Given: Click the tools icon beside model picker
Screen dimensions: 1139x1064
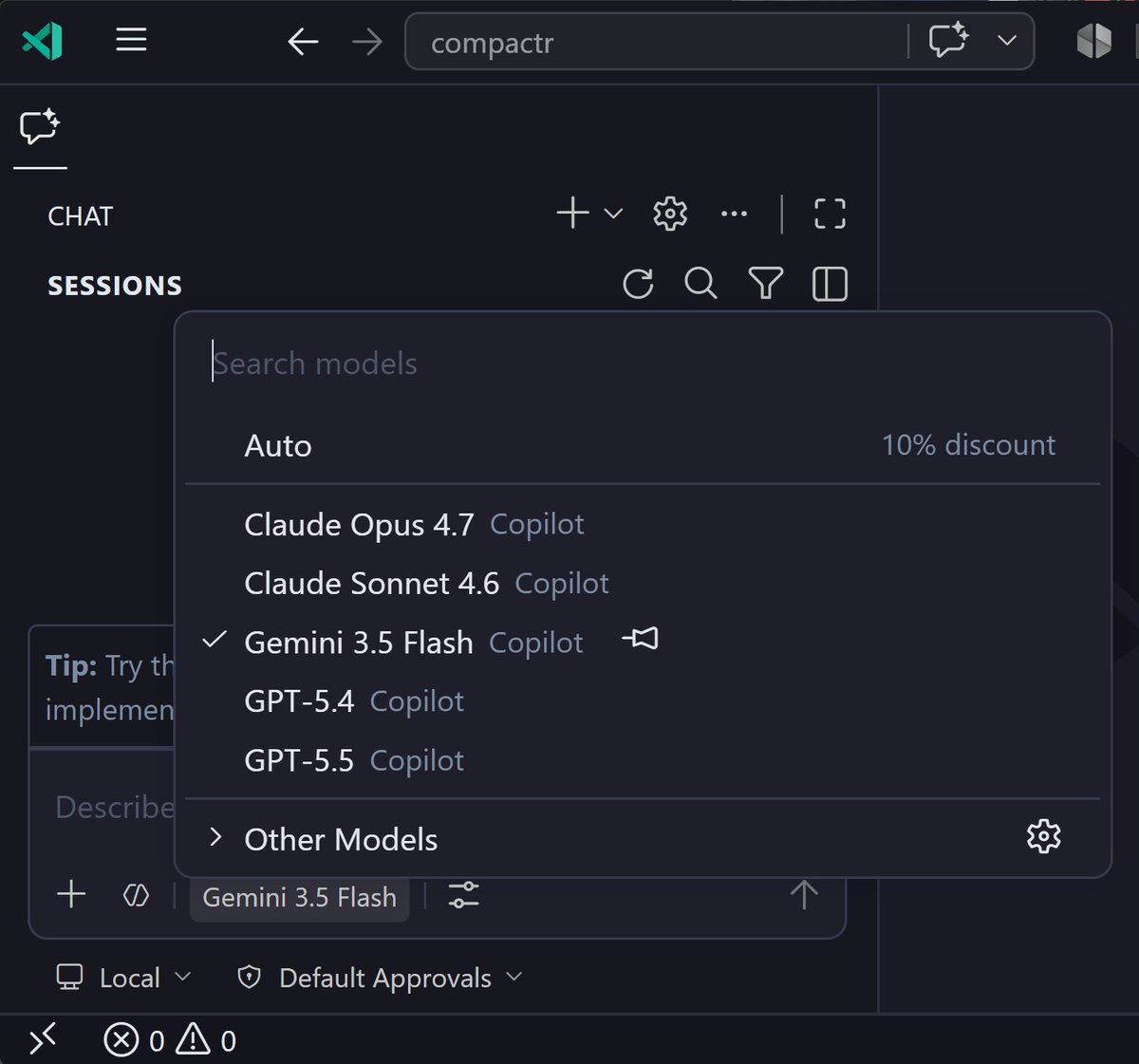Looking at the screenshot, I should (x=137, y=895).
